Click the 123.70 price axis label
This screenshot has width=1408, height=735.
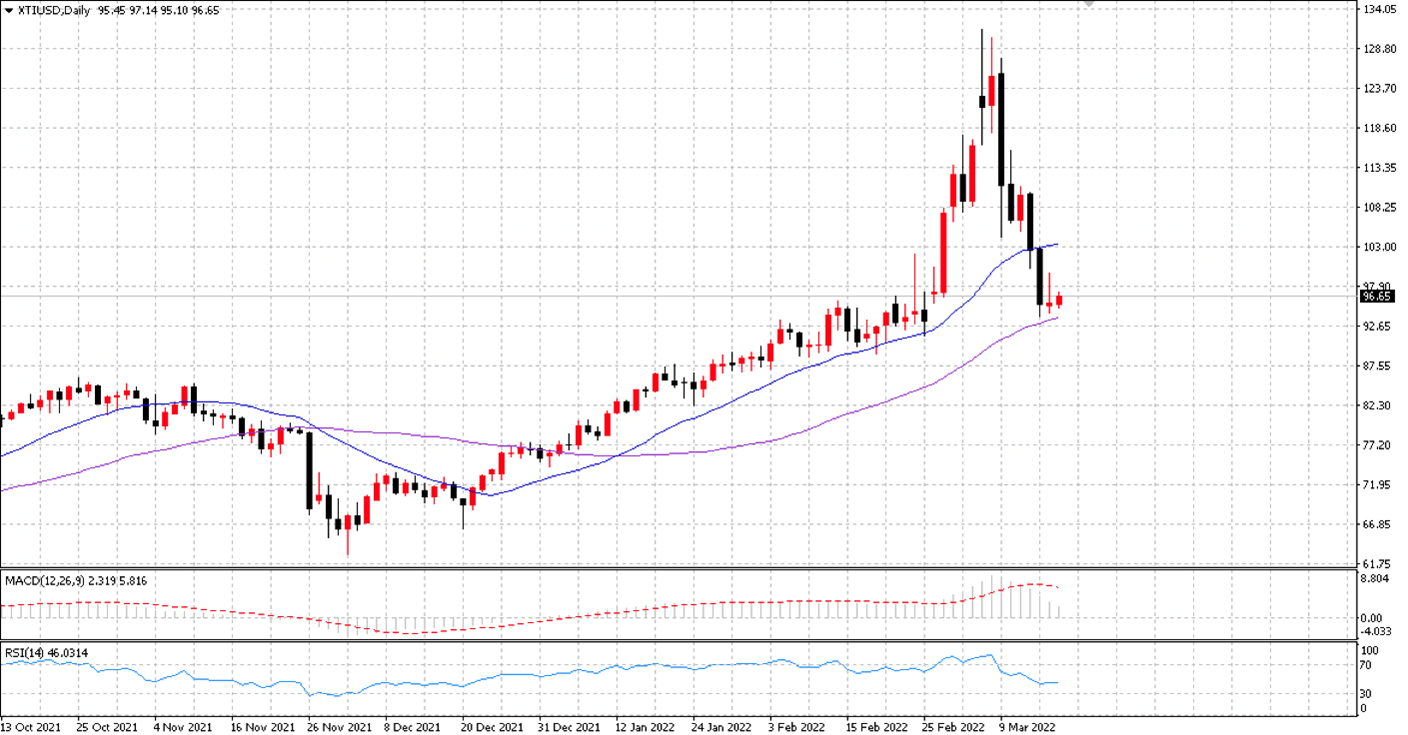[x=1380, y=89]
